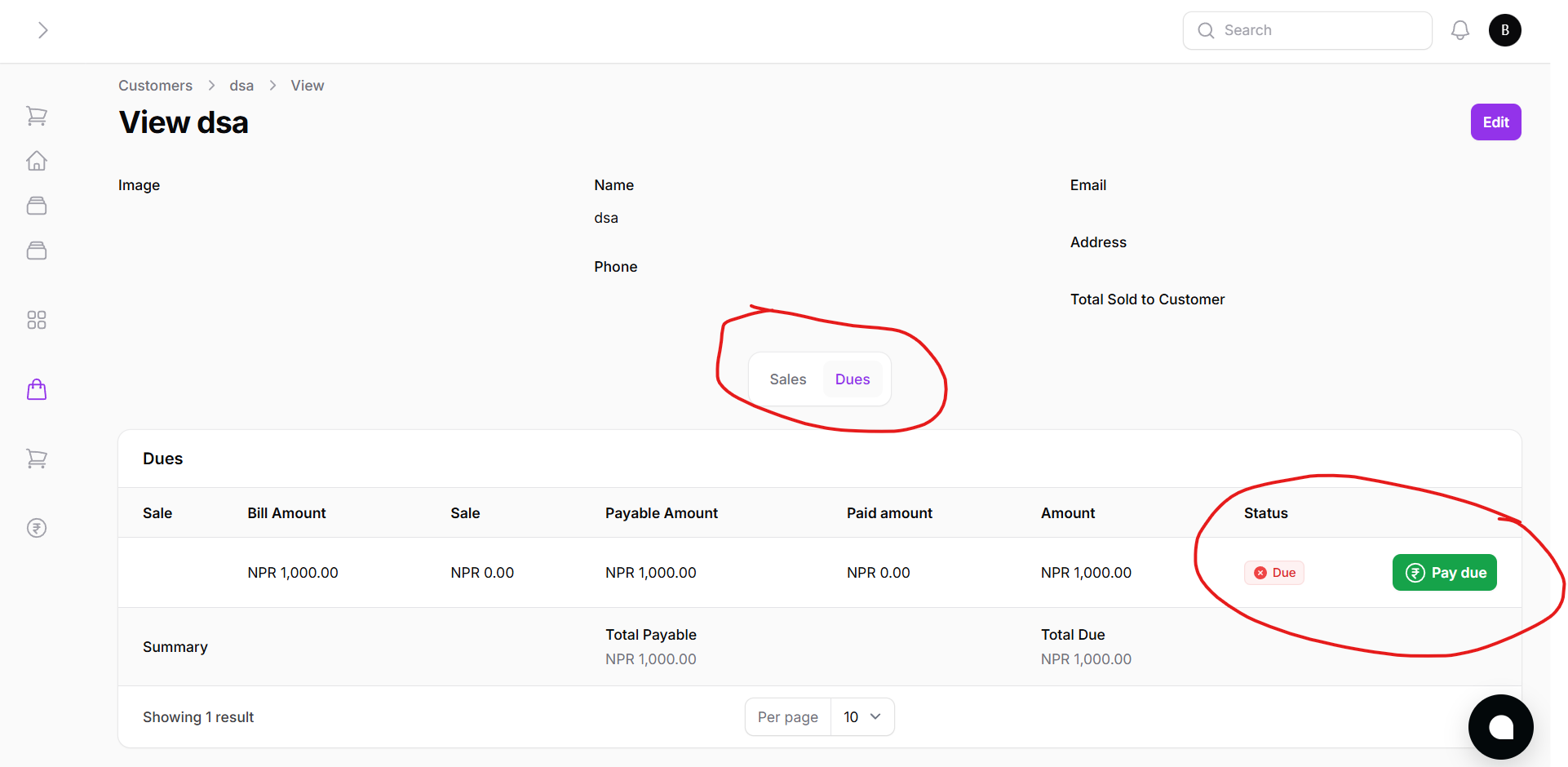1568x767 pixels.
Task: Open the Customers breadcrumb link
Action: click(x=155, y=85)
